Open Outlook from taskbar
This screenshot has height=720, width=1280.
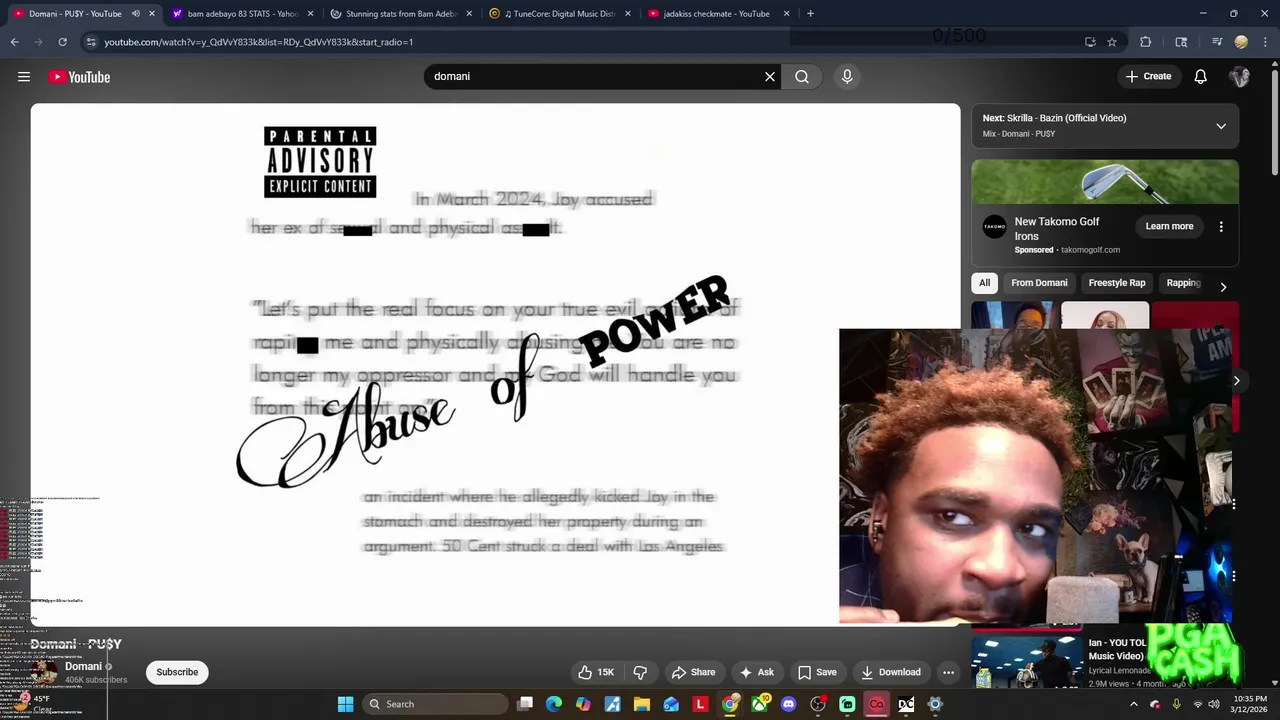(671, 704)
